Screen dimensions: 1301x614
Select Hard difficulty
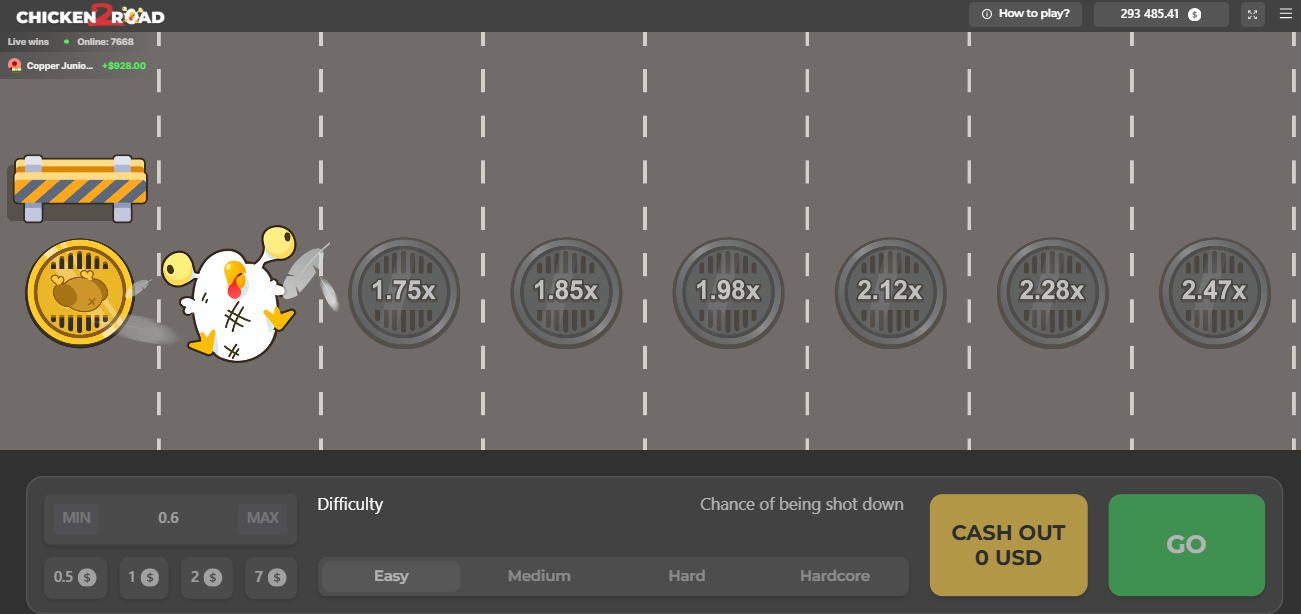687,576
